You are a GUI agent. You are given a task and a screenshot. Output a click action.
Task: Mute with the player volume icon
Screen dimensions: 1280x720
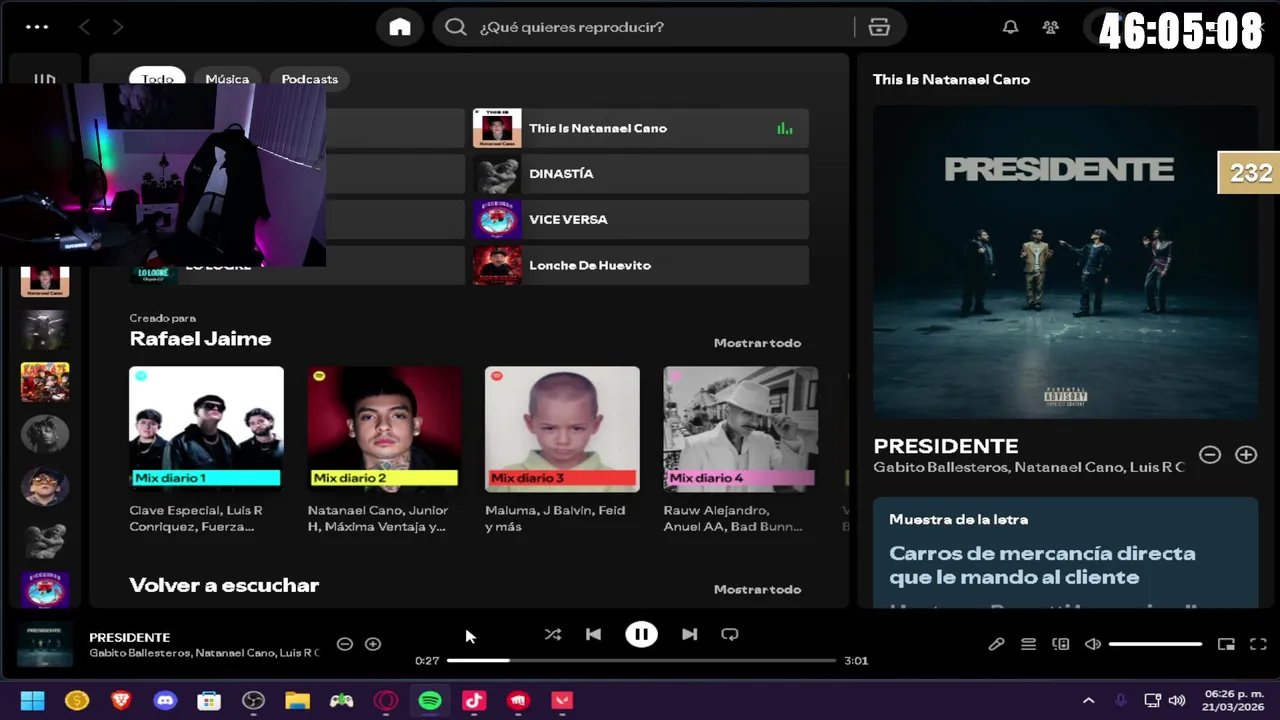1093,644
